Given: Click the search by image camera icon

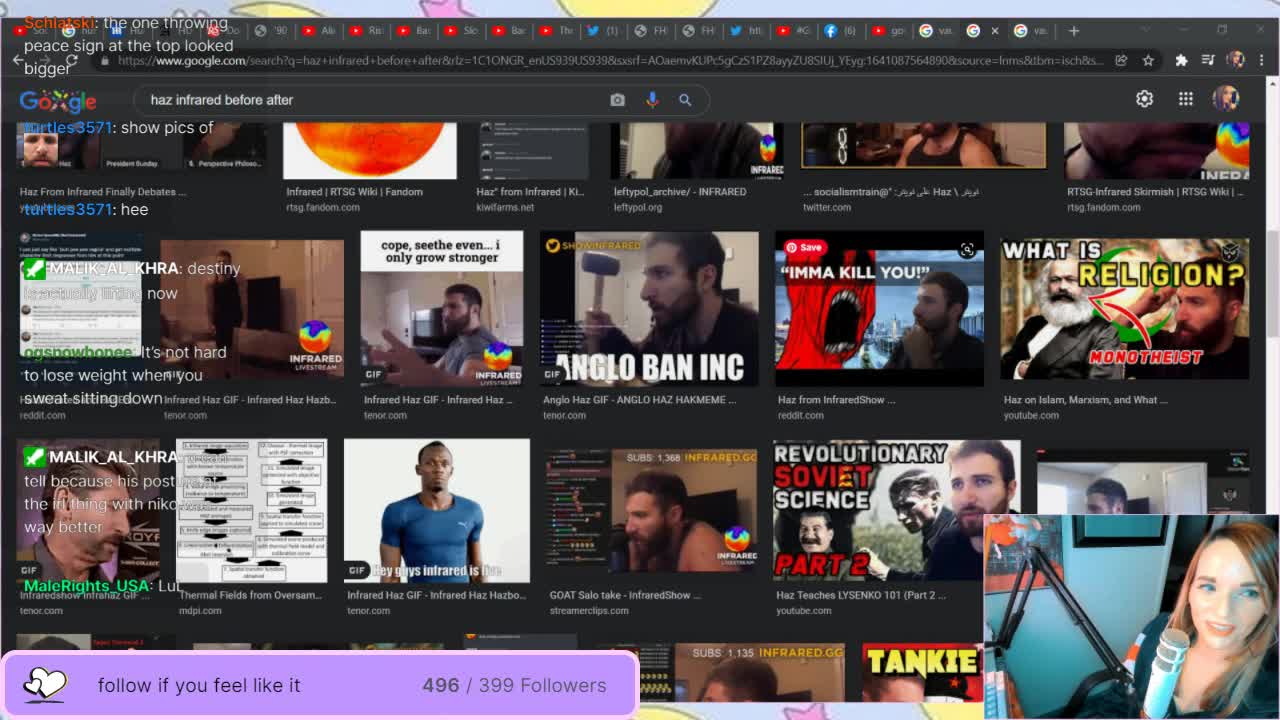Looking at the screenshot, I should point(617,100).
